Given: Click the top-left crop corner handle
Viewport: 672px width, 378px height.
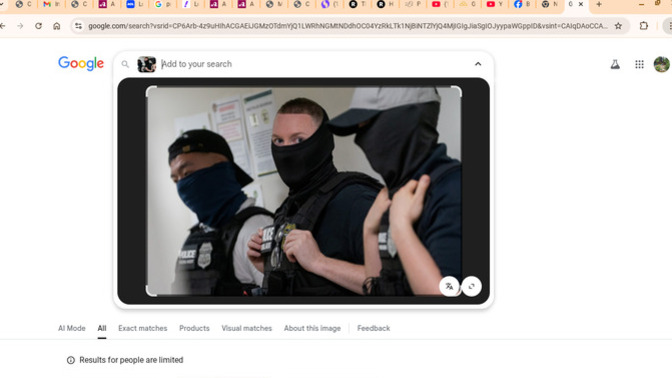Looking at the screenshot, I should pos(150,91).
